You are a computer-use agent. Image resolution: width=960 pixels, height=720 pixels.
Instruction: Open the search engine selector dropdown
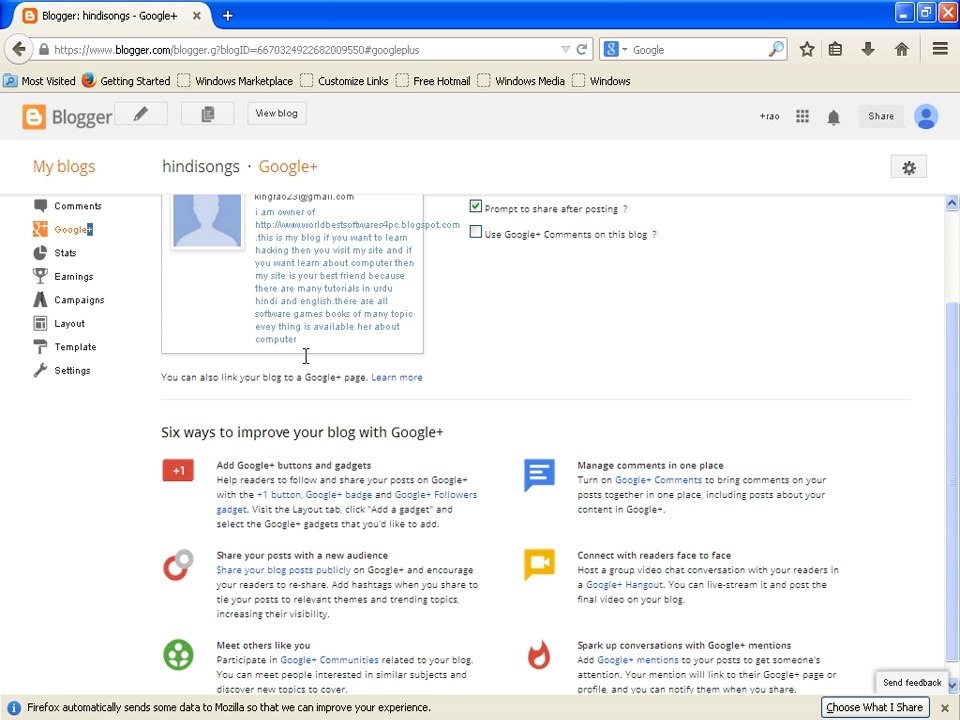click(614, 49)
